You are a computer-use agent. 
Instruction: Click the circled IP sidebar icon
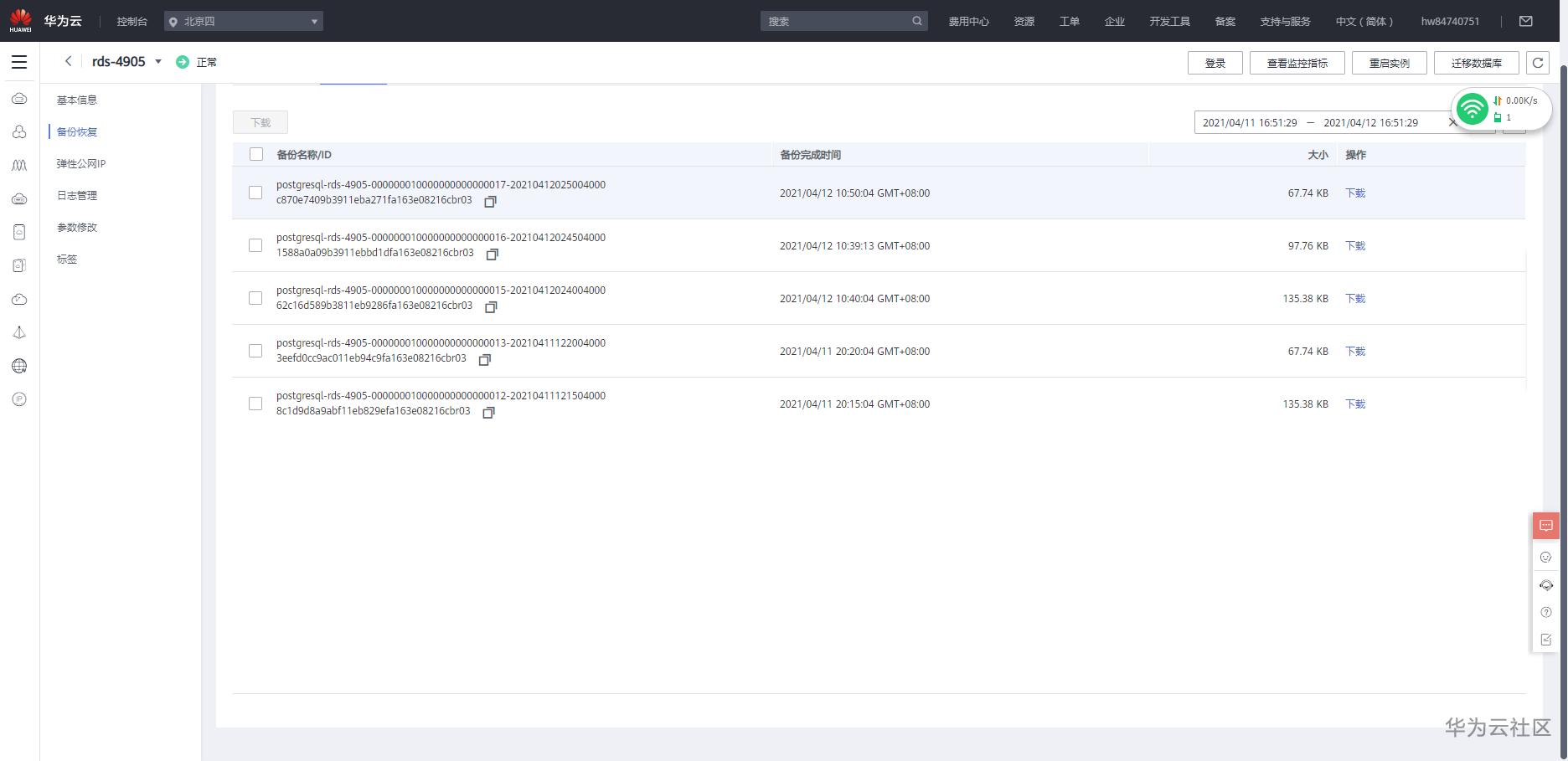[19, 399]
